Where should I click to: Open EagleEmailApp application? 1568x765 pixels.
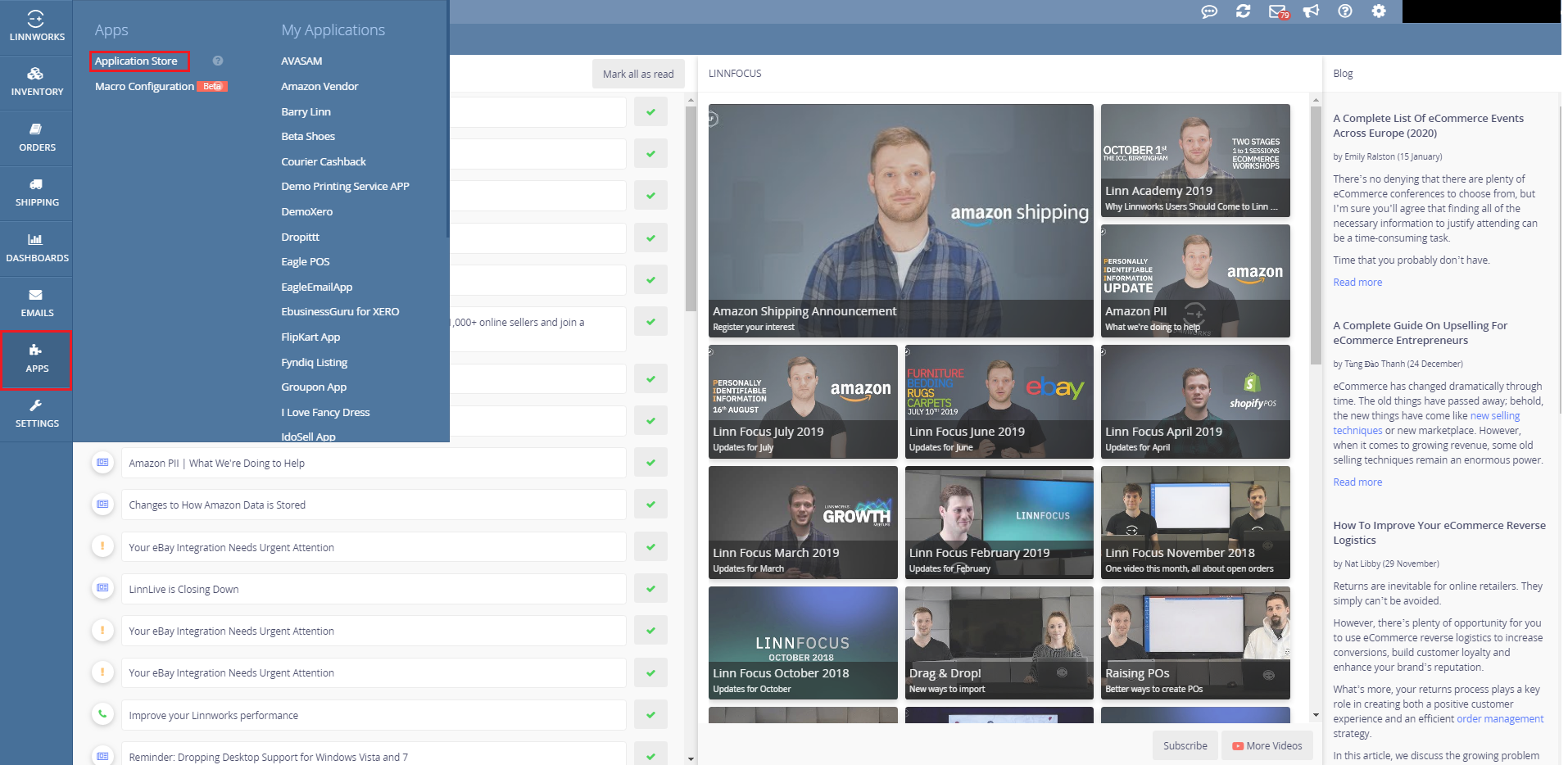pyautogui.click(x=317, y=287)
